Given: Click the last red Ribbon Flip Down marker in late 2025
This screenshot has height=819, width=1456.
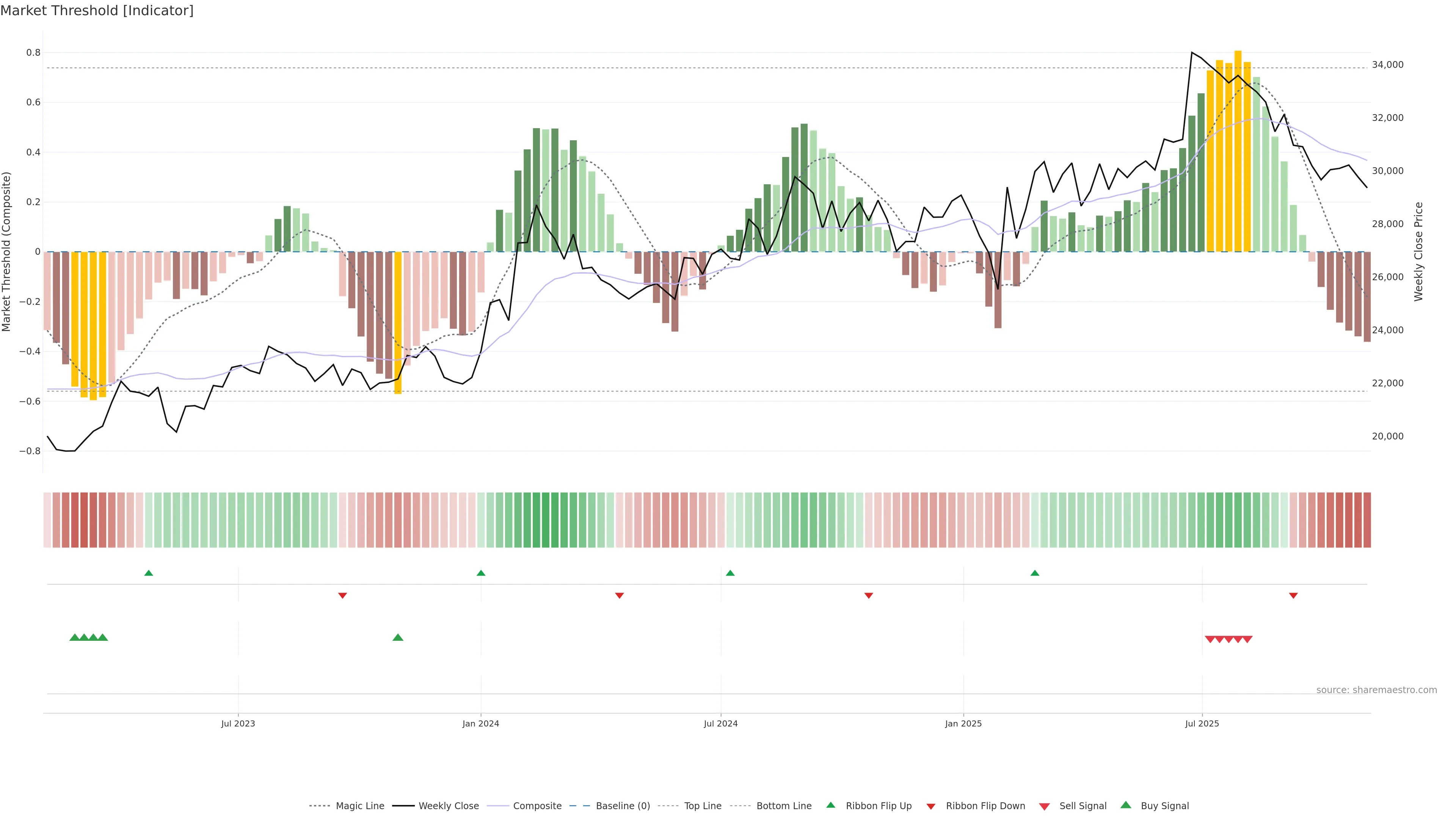Looking at the screenshot, I should pyautogui.click(x=1293, y=595).
